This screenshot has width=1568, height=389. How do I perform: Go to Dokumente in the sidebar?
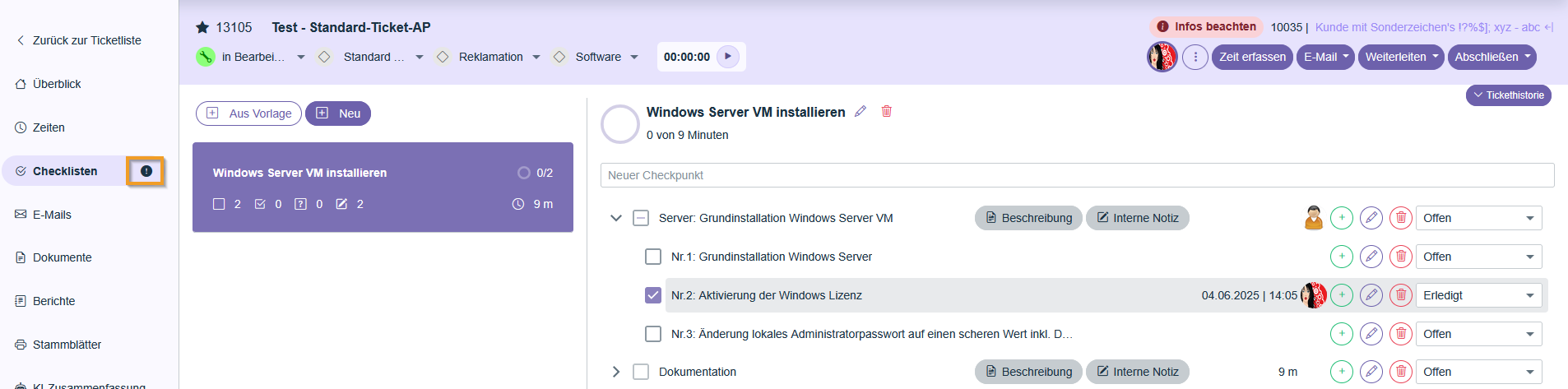pos(62,257)
